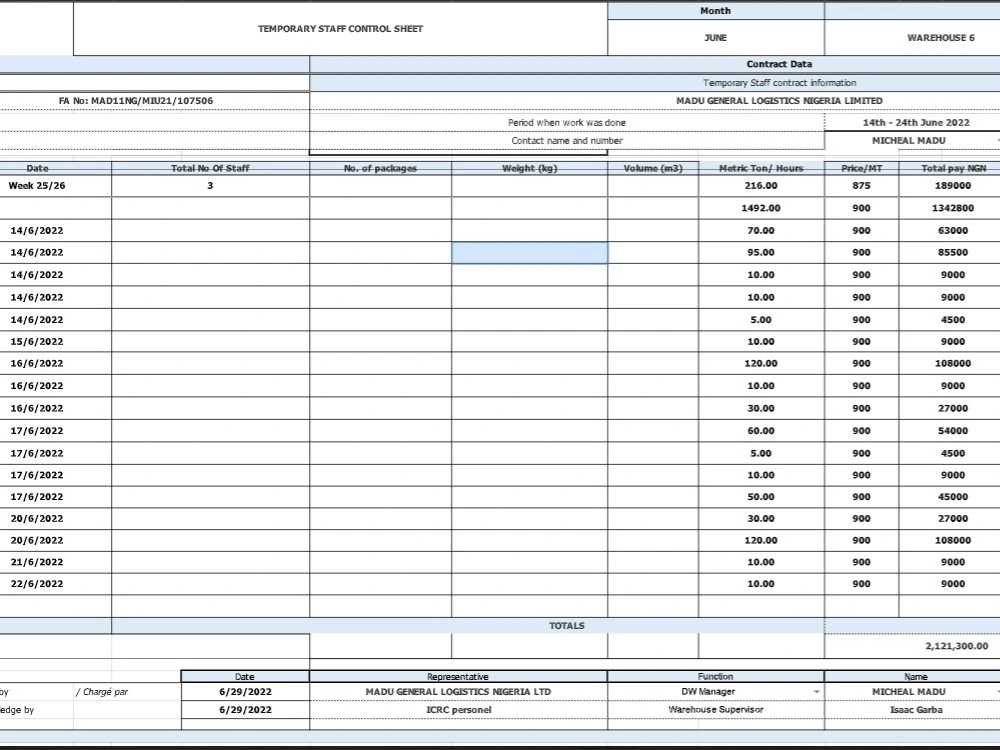Select 6/29/2022 date in ICRC personel row
Screen dimensions: 1000x750
click(245, 710)
